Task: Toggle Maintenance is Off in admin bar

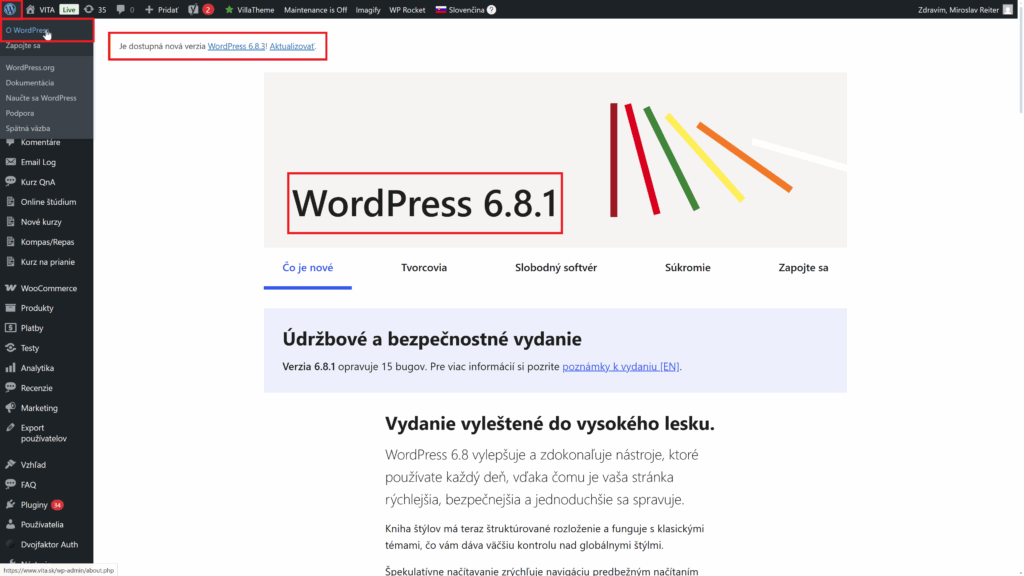Action: 317,9
